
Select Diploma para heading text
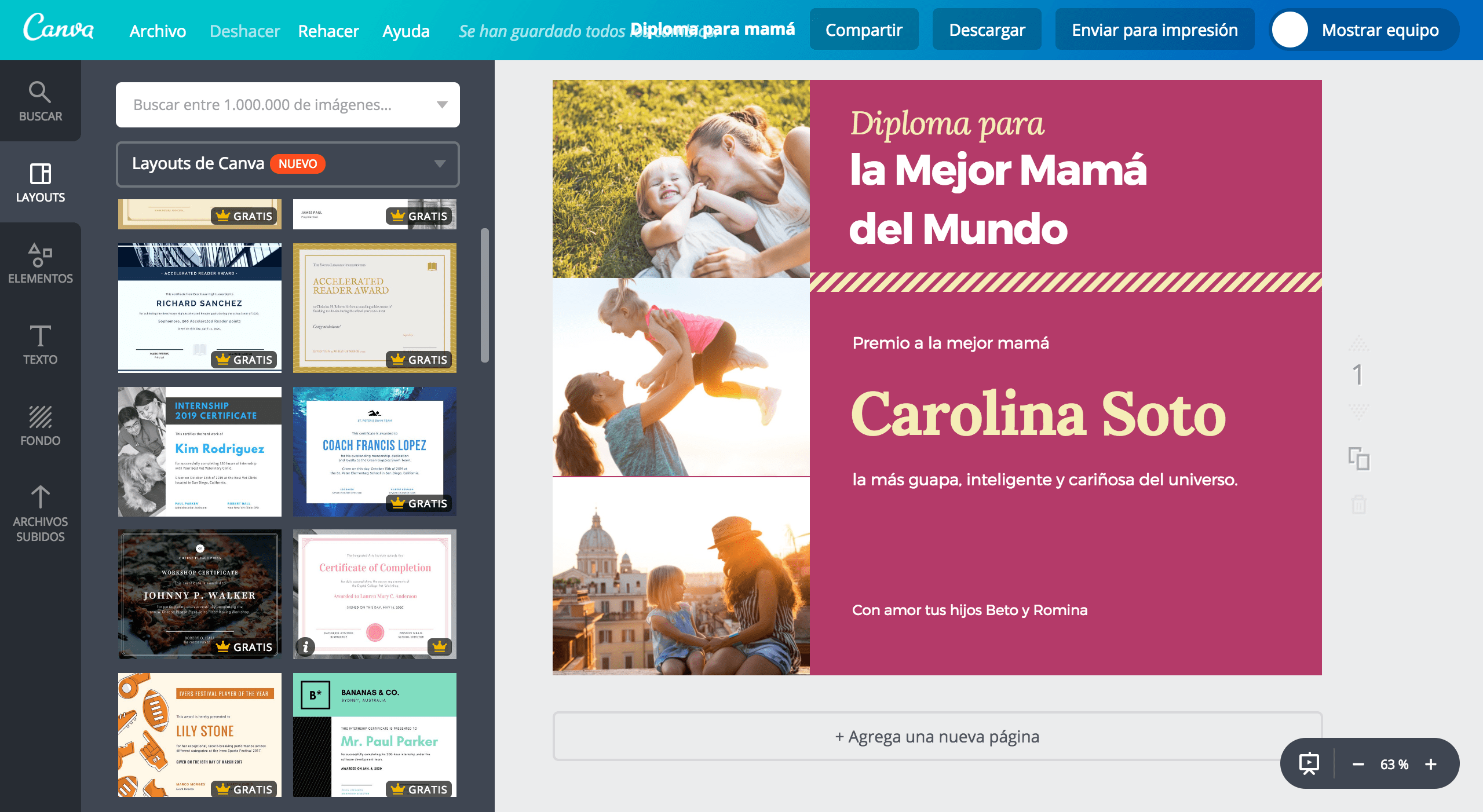947,123
